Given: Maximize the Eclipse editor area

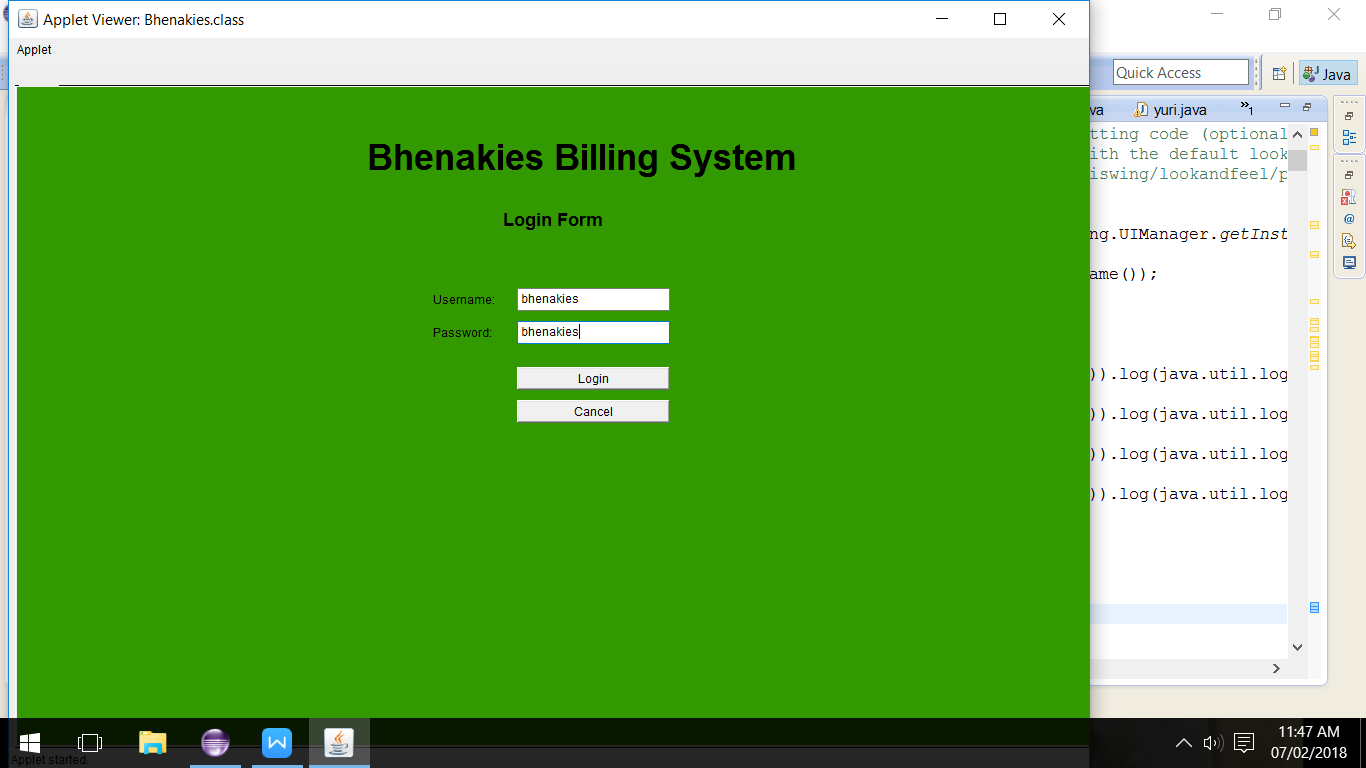Looking at the screenshot, I should [x=1306, y=107].
